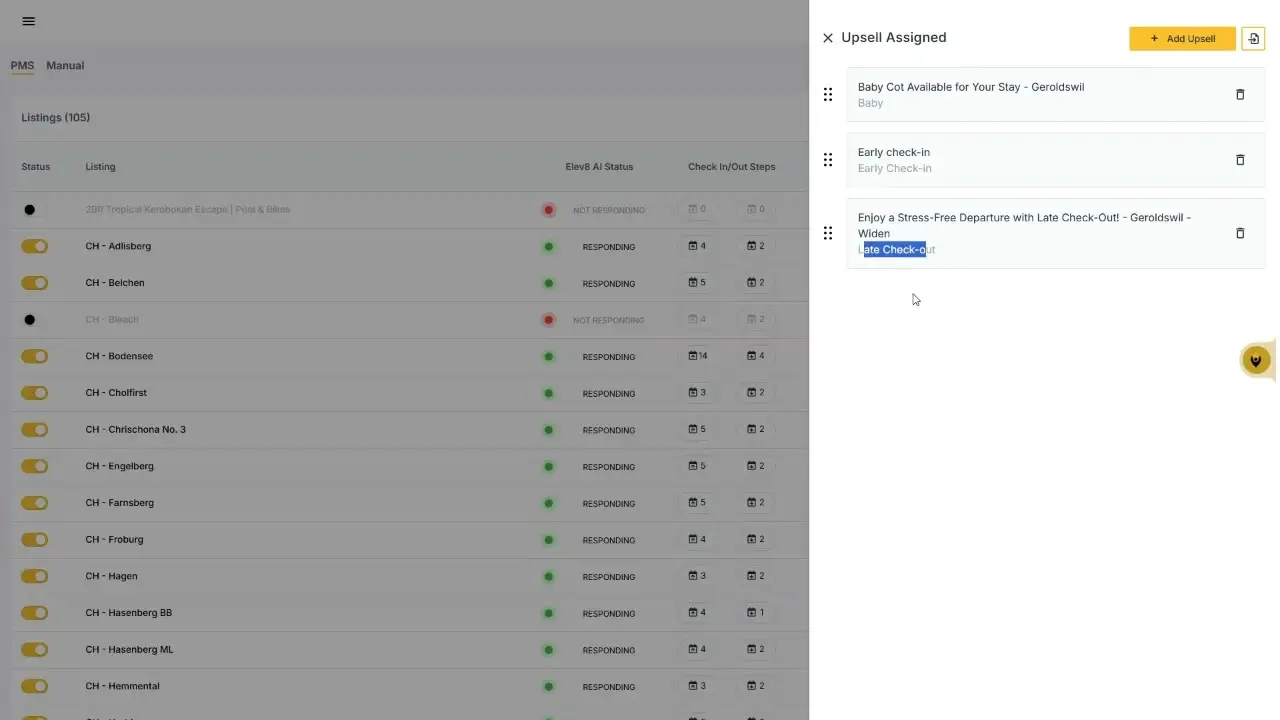This screenshot has height=720, width=1280.
Task: Click the Listings (105) heading
Action: [56, 118]
